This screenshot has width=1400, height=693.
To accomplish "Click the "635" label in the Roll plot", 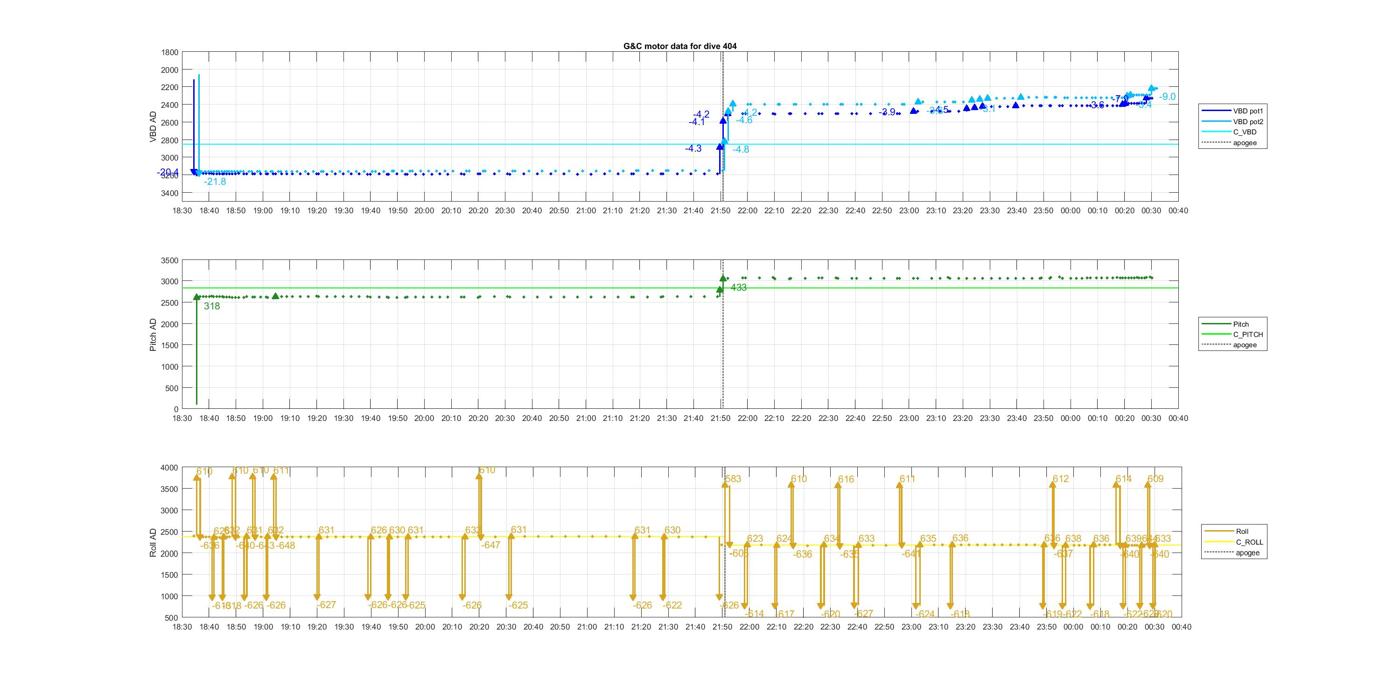I will click(x=928, y=539).
